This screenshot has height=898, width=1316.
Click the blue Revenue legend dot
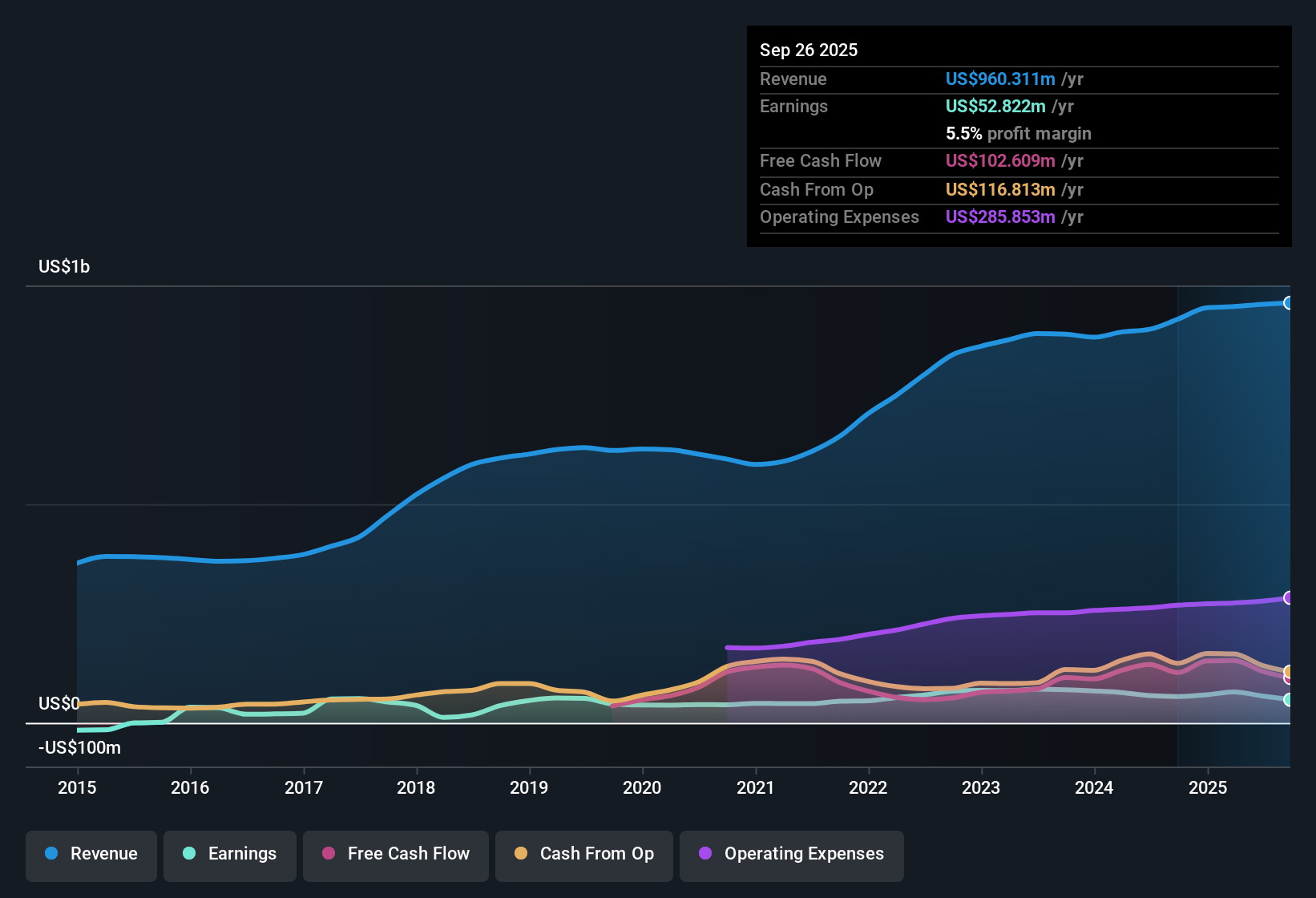[51, 853]
